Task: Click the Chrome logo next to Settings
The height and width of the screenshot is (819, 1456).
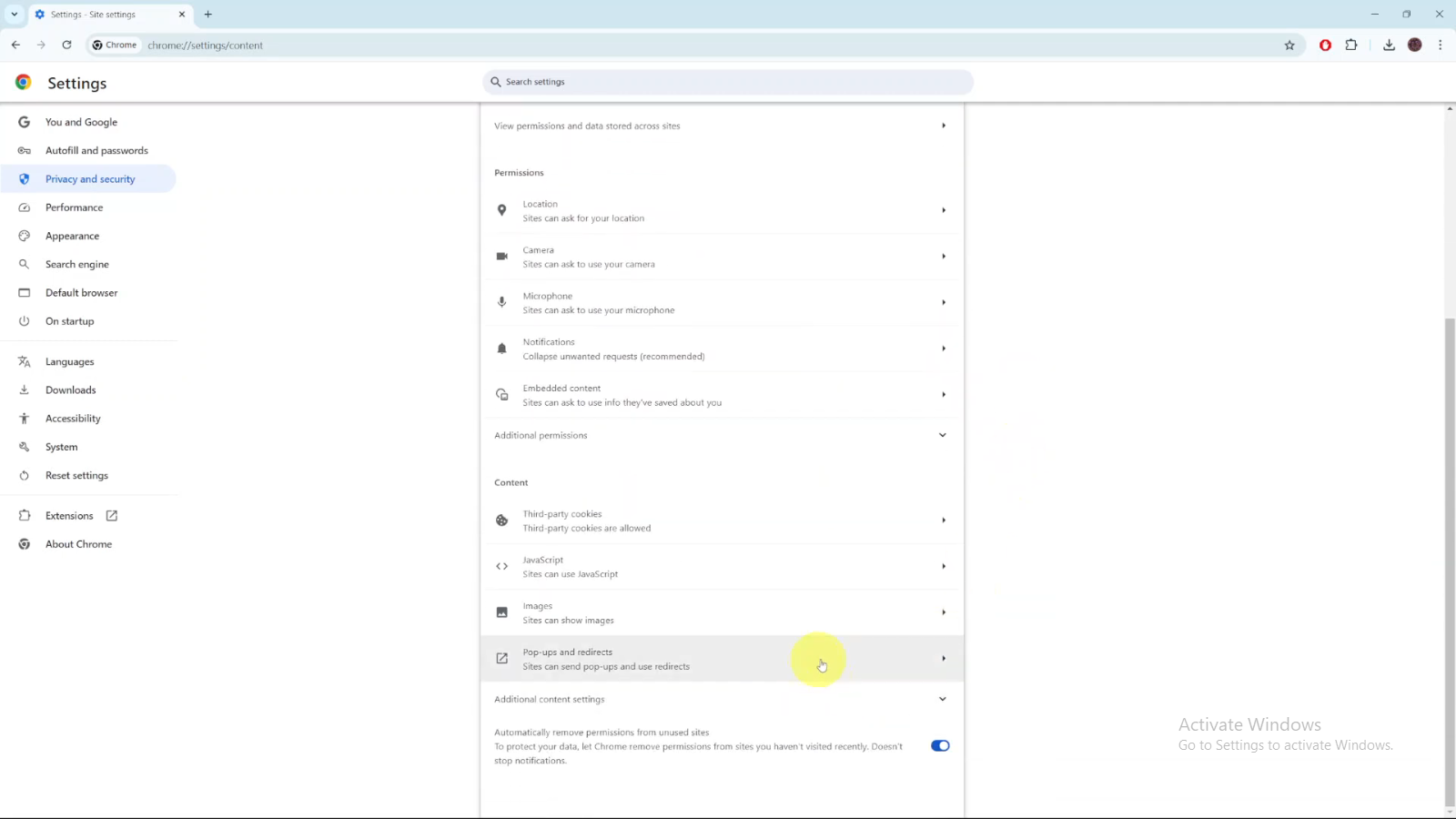Action: [x=24, y=82]
